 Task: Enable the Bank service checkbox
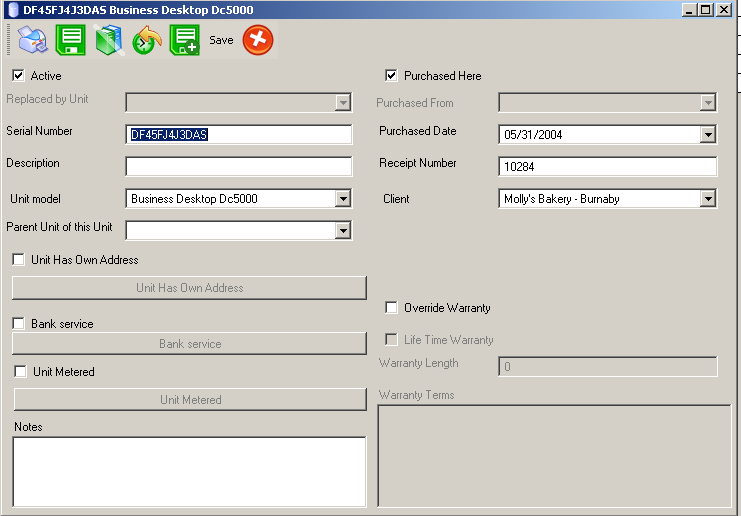click(x=18, y=324)
